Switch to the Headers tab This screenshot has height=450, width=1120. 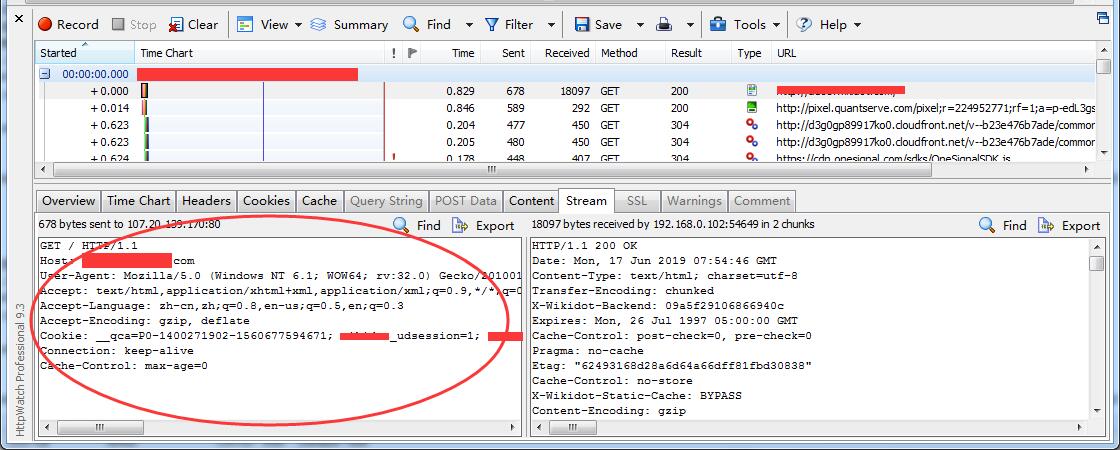click(206, 201)
